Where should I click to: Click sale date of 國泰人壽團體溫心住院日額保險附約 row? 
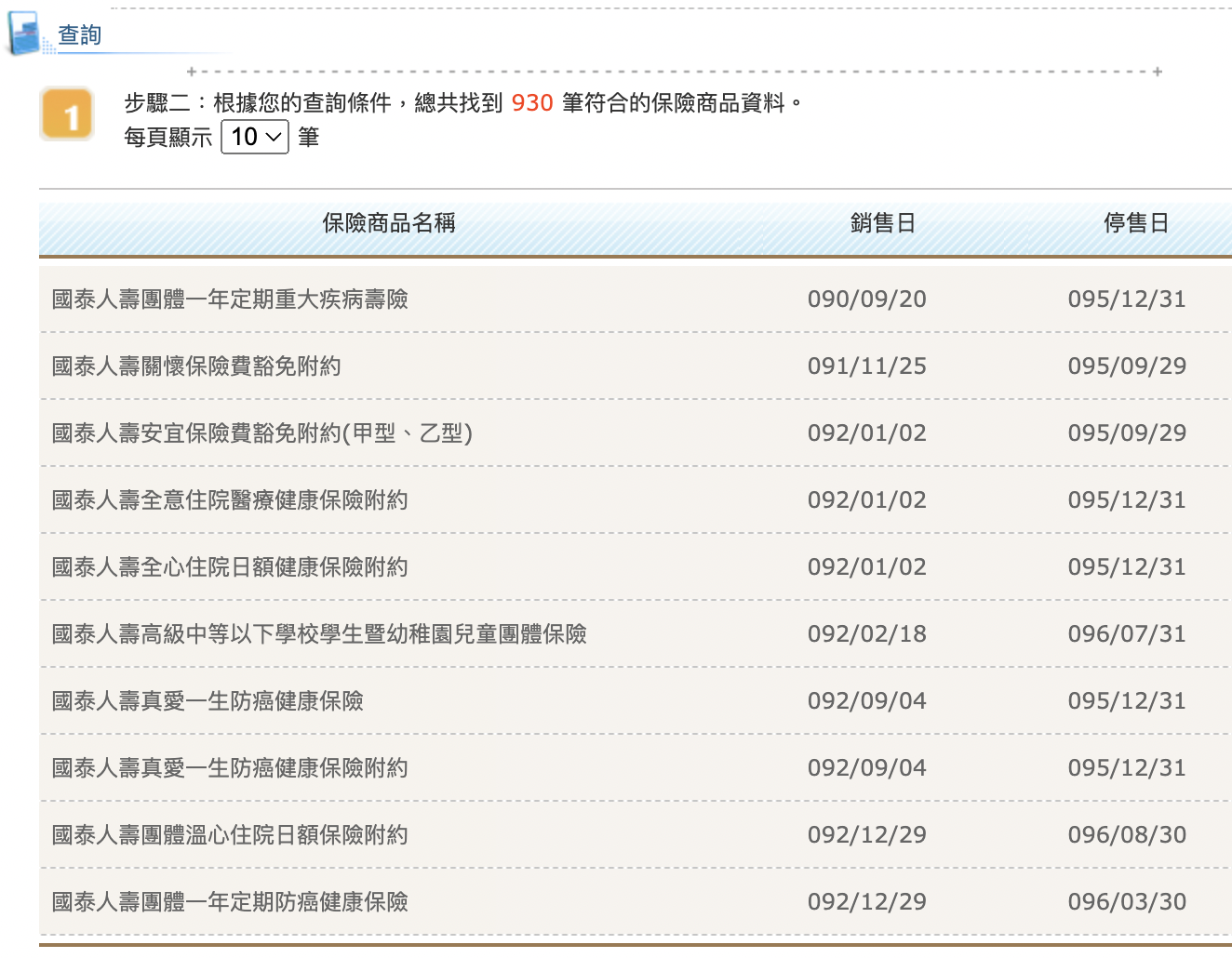(867, 835)
